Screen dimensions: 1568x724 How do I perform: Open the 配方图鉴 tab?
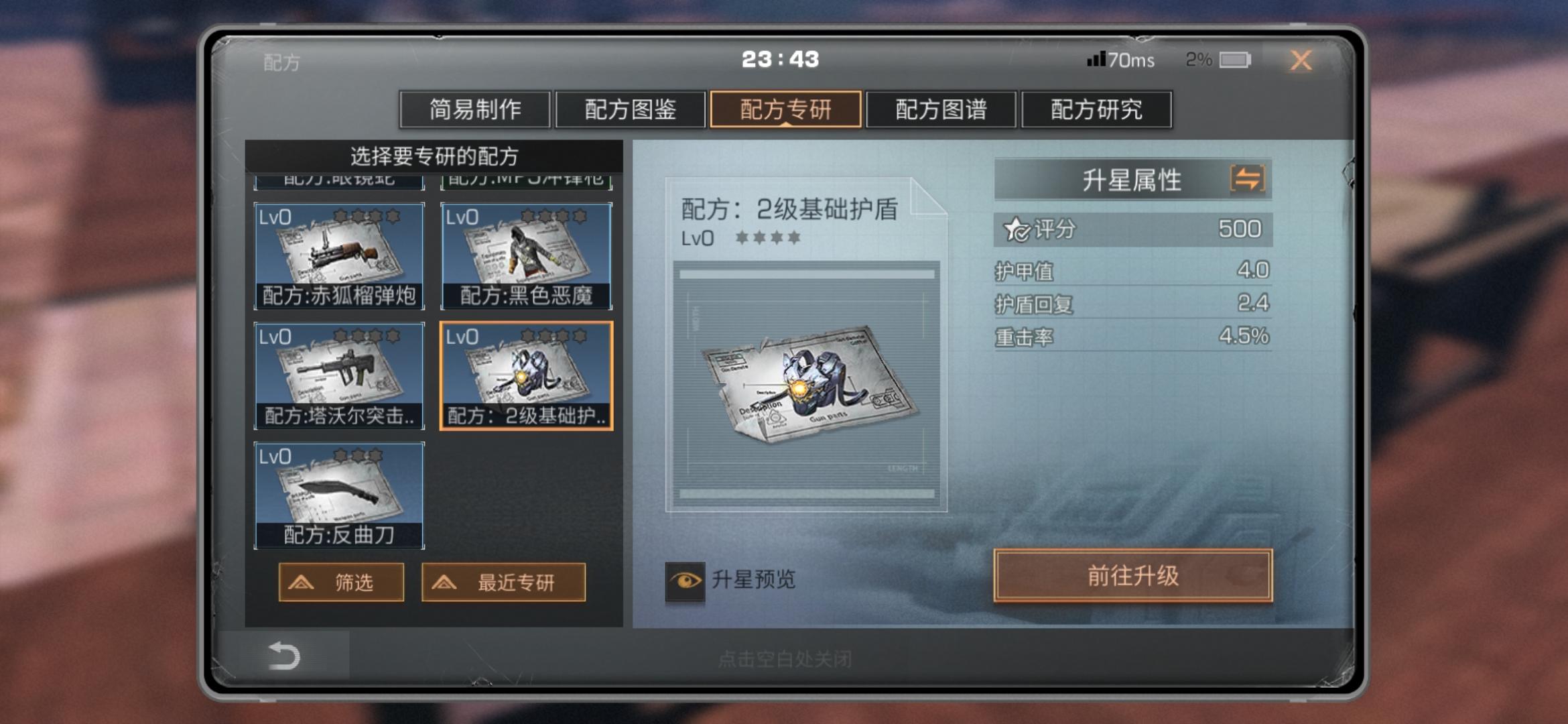coord(630,109)
